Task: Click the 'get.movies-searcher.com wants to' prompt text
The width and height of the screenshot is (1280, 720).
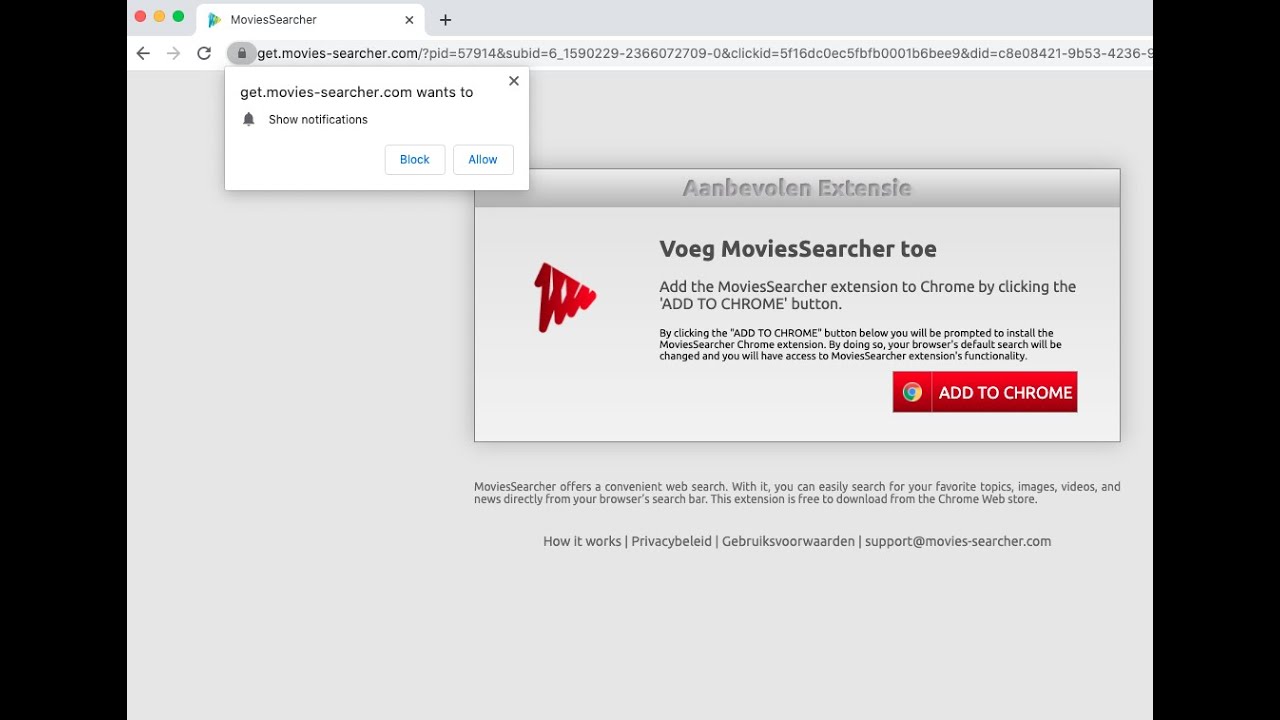Action: pyautogui.click(x=357, y=92)
